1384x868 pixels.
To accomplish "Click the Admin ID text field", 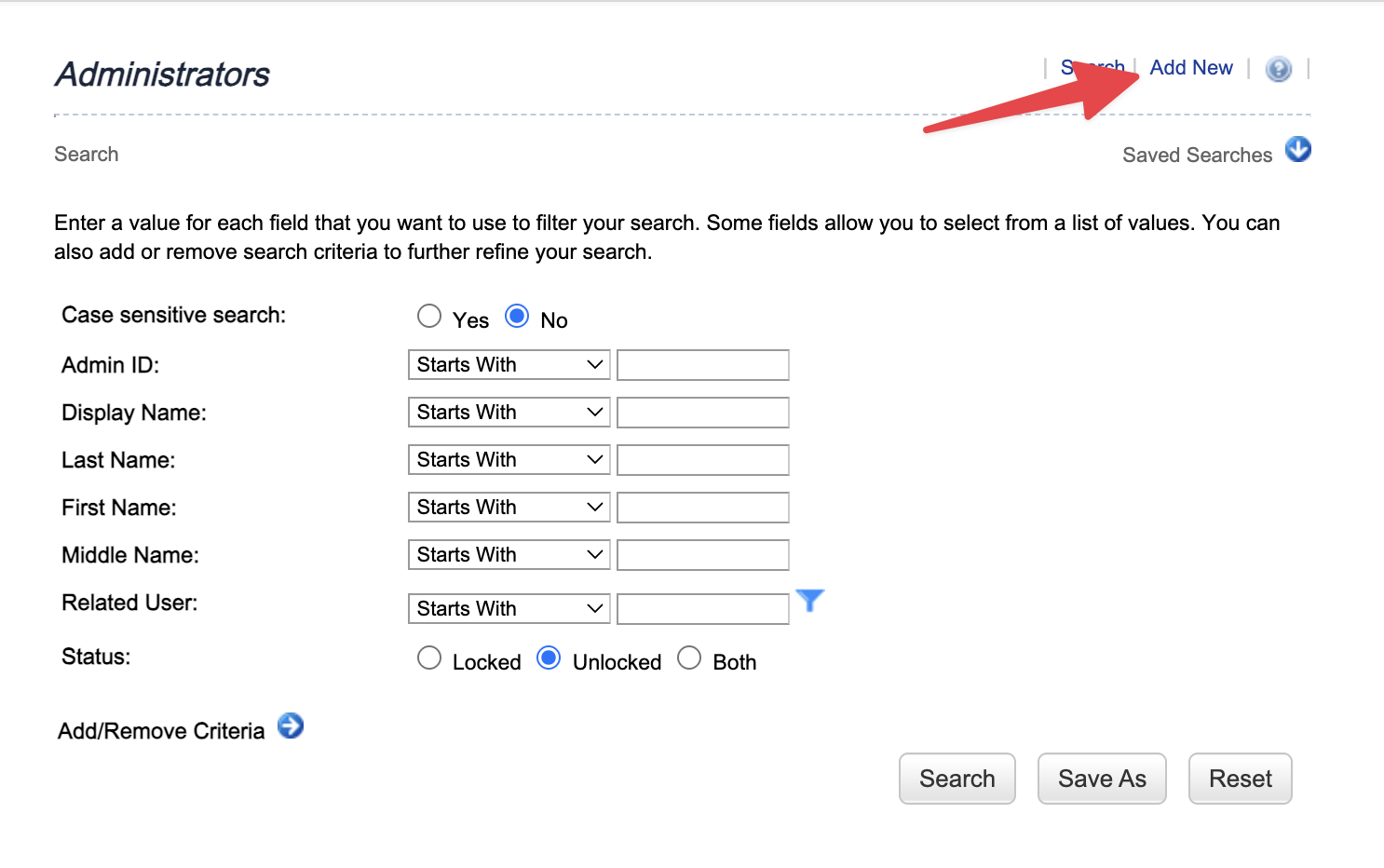I will click(703, 365).
